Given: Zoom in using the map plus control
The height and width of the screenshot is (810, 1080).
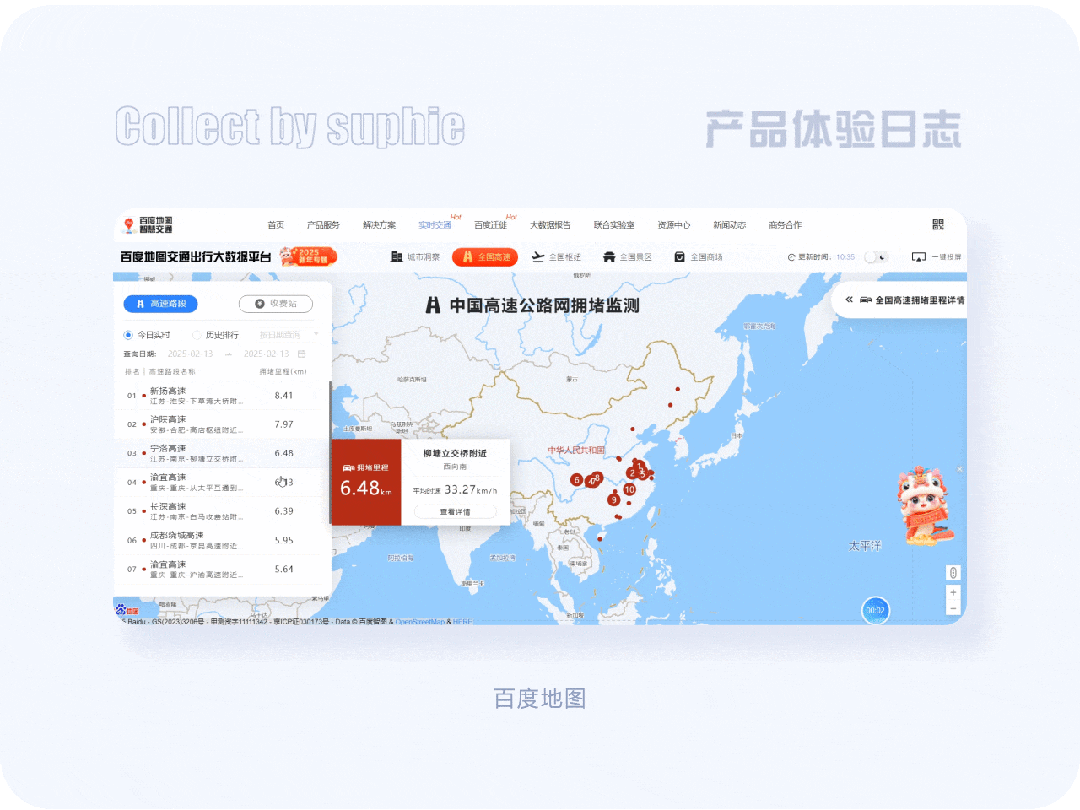Looking at the screenshot, I should (x=953, y=592).
